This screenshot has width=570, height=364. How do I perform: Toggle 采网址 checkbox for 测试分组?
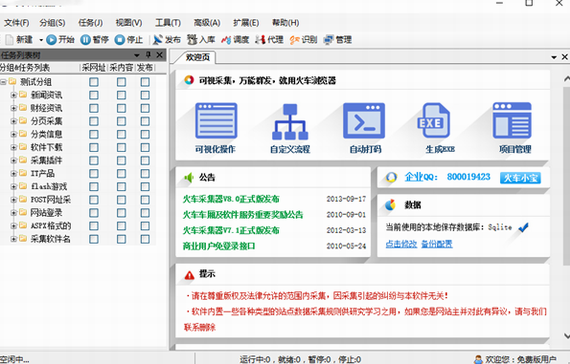[94, 82]
